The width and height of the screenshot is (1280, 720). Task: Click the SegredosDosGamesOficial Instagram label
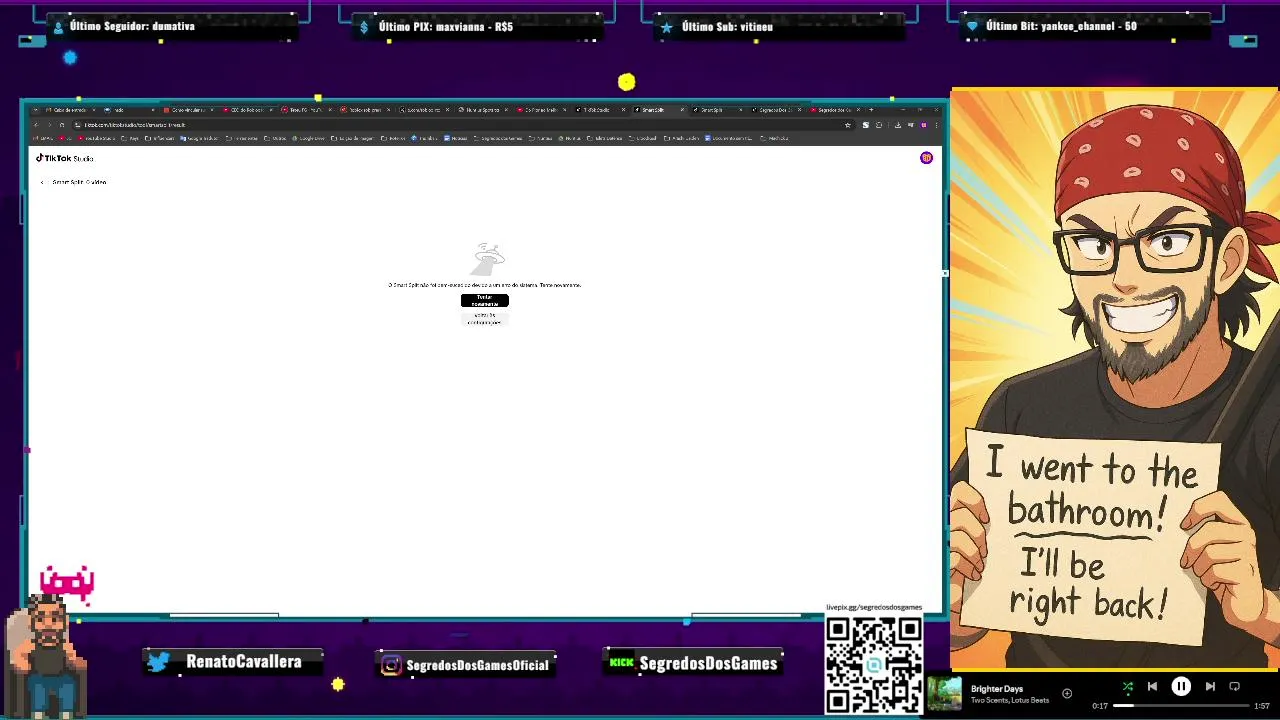(477, 665)
